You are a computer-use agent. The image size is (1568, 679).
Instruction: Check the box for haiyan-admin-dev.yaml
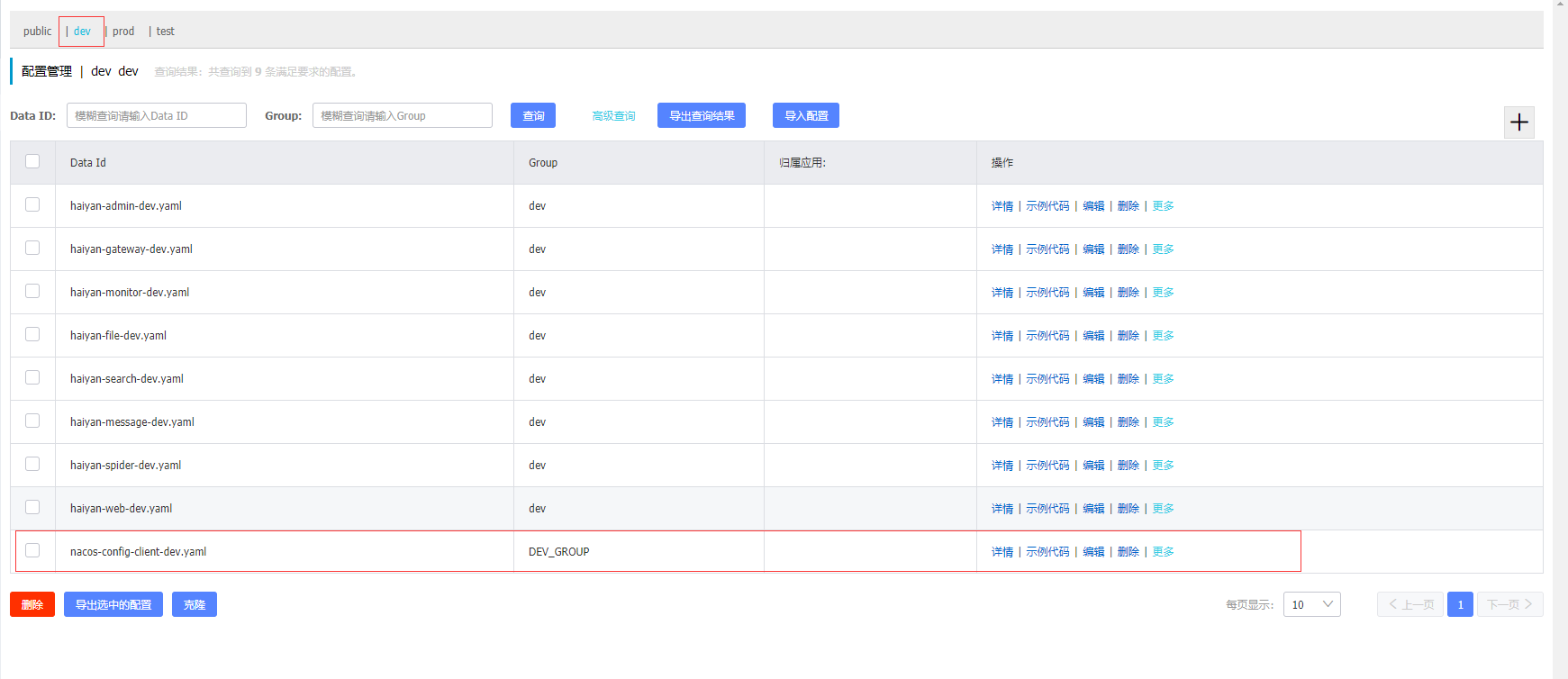32,204
